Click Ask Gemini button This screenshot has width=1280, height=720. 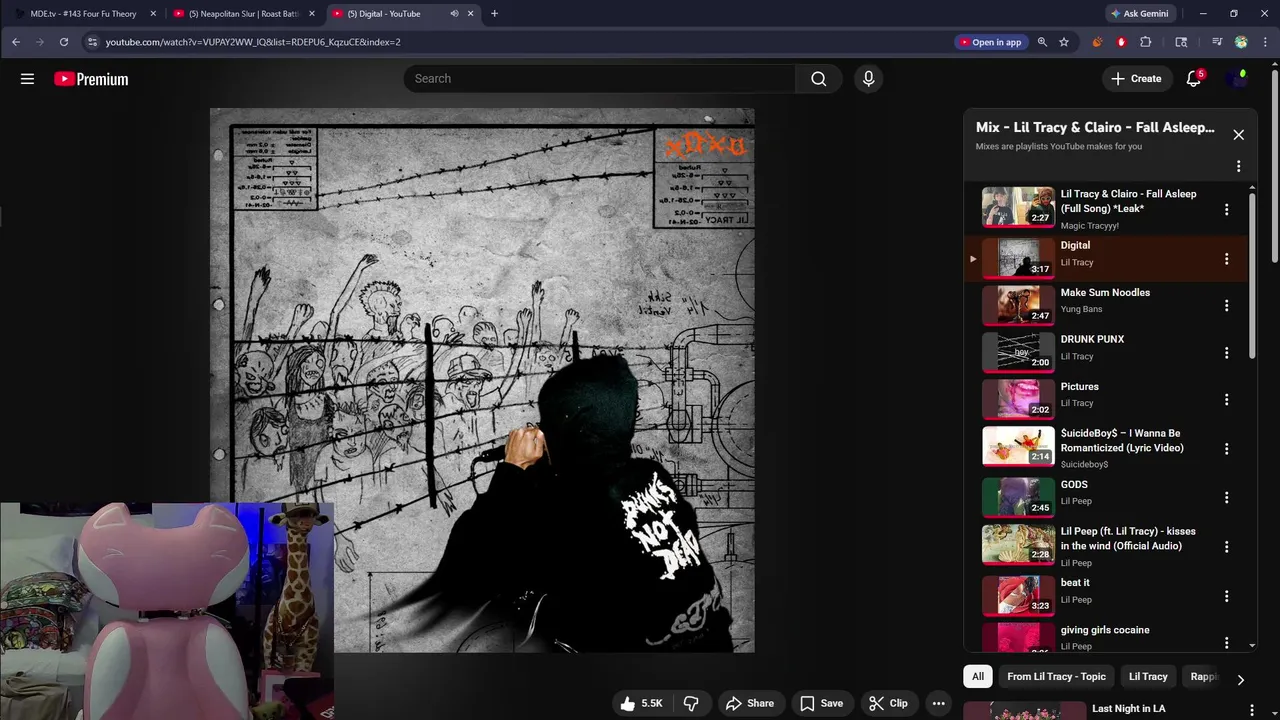(1140, 14)
